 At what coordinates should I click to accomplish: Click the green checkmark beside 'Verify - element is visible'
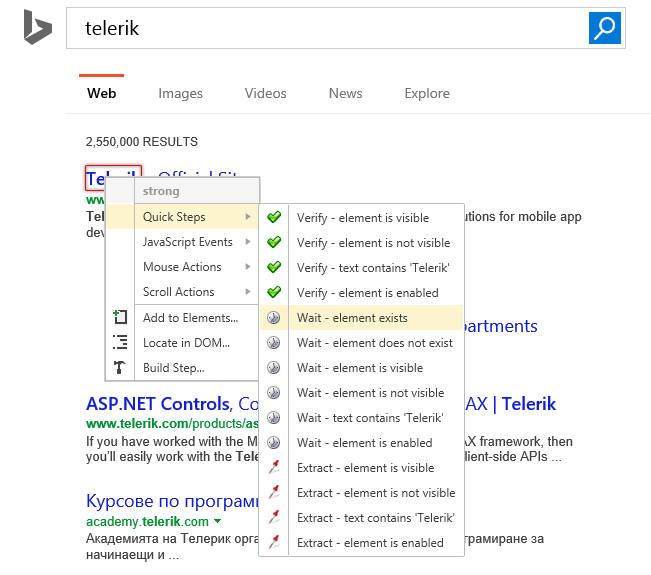274,217
